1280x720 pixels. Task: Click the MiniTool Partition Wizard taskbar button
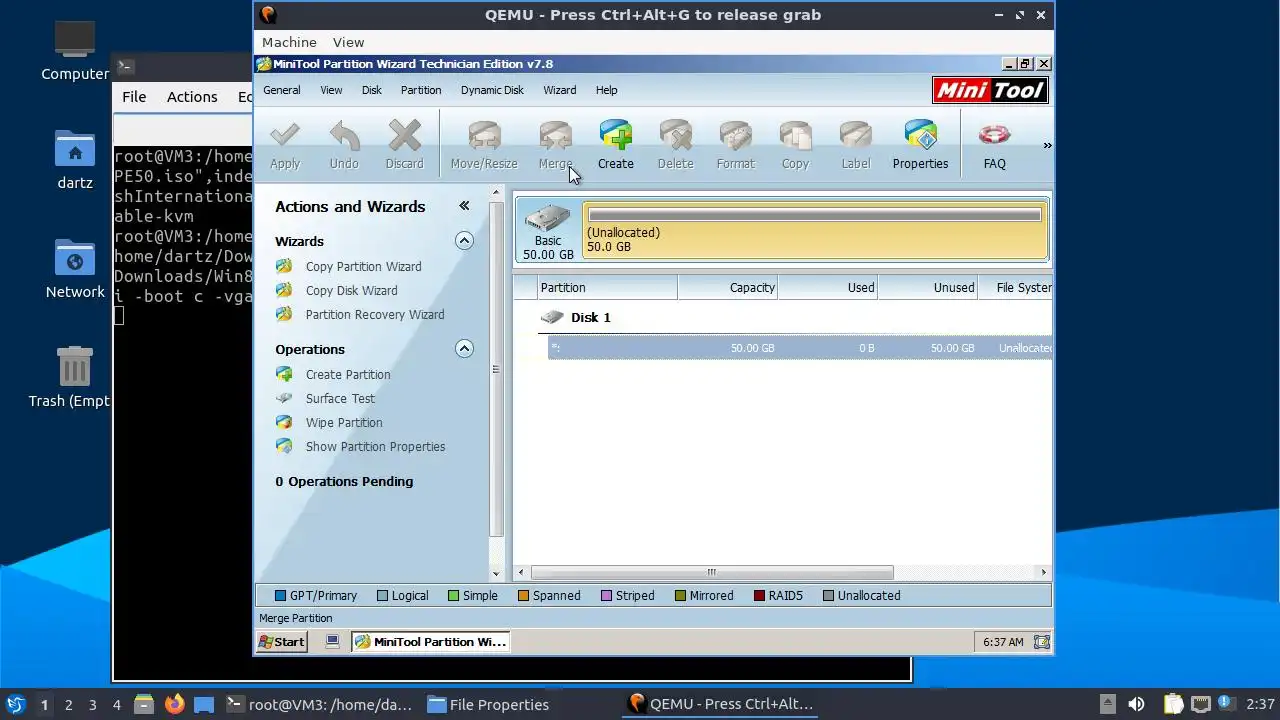(x=430, y=642)
